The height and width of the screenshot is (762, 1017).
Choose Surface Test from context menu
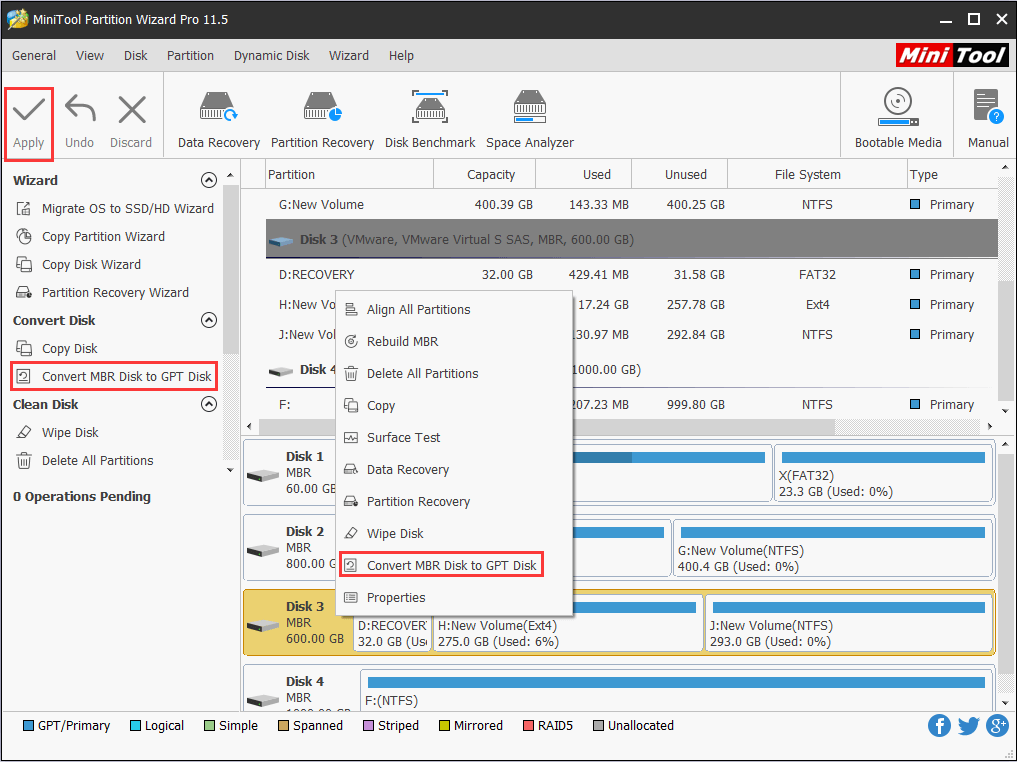coord(454,438)
